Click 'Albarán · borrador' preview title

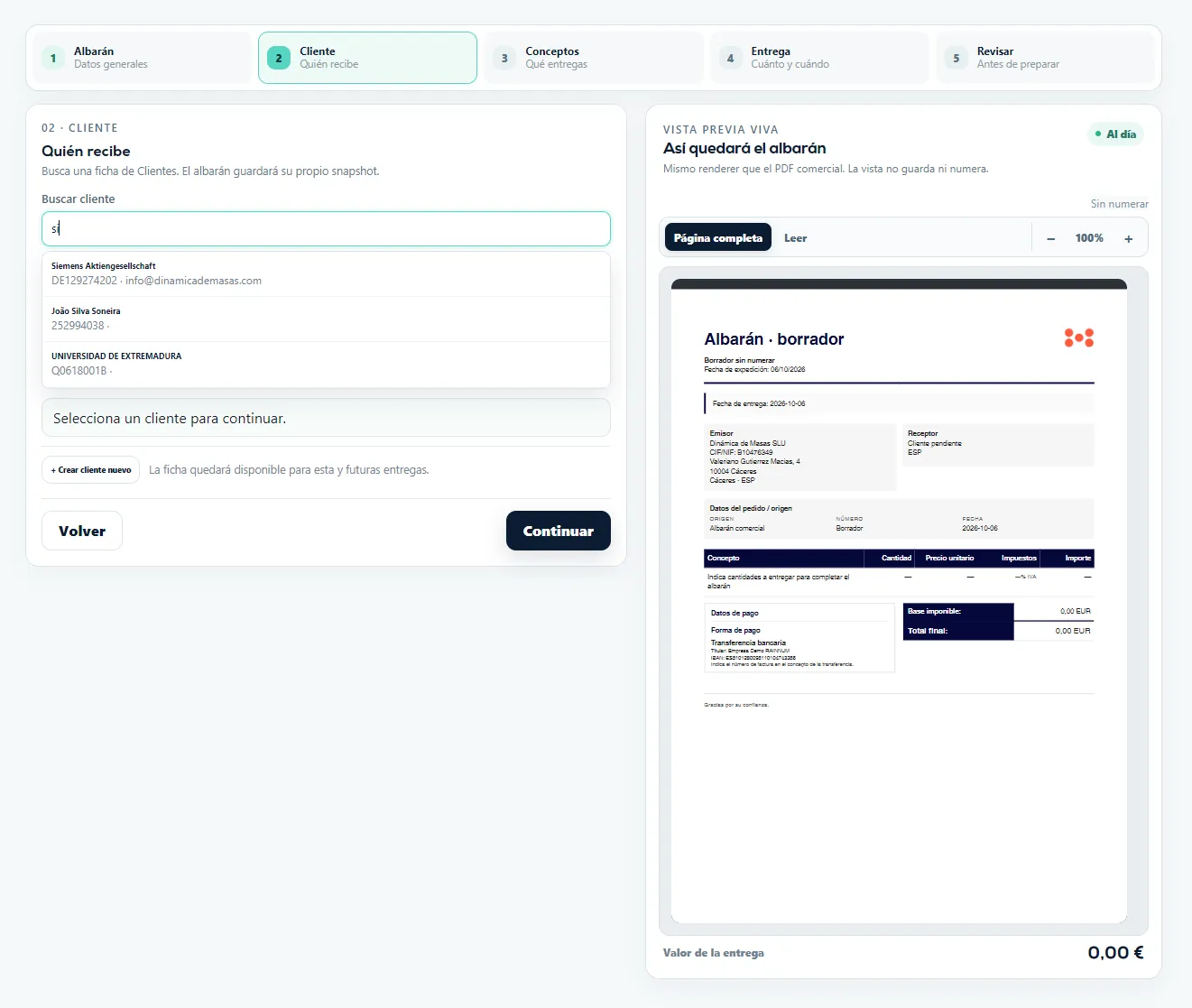pyautogui.click(x=774, y=339)
